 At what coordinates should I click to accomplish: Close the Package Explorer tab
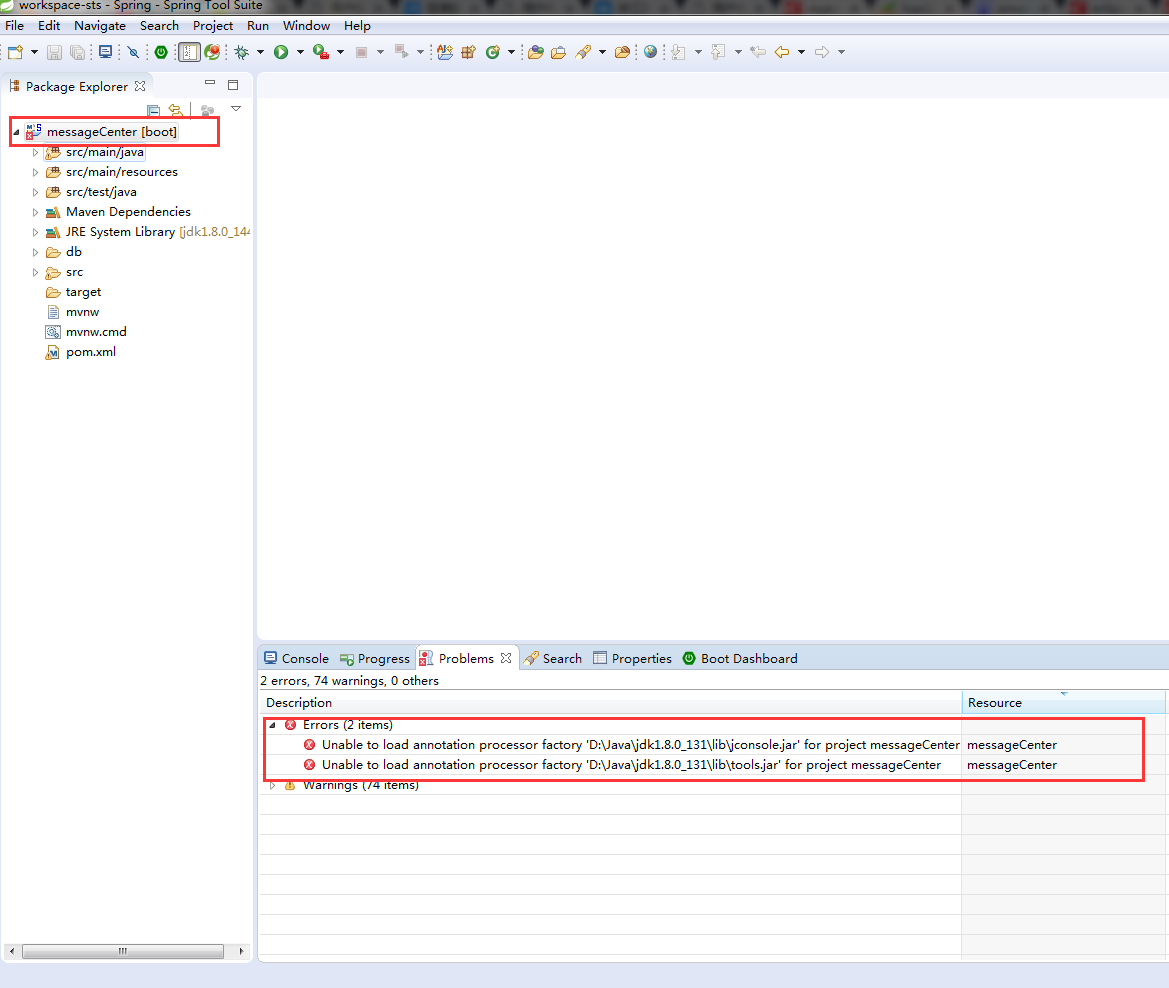coord(140,86)
